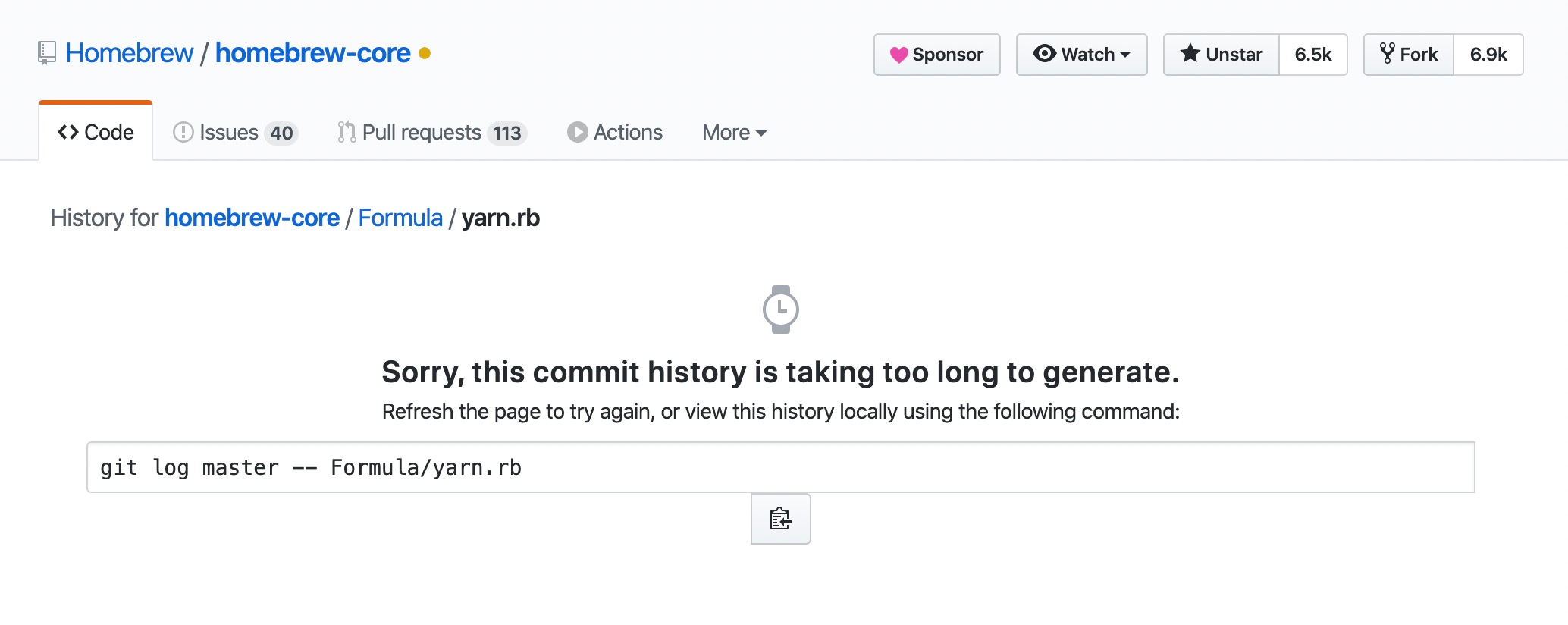Click the watch clock icon
This screenshot has width=1568, height=625.
781,309
